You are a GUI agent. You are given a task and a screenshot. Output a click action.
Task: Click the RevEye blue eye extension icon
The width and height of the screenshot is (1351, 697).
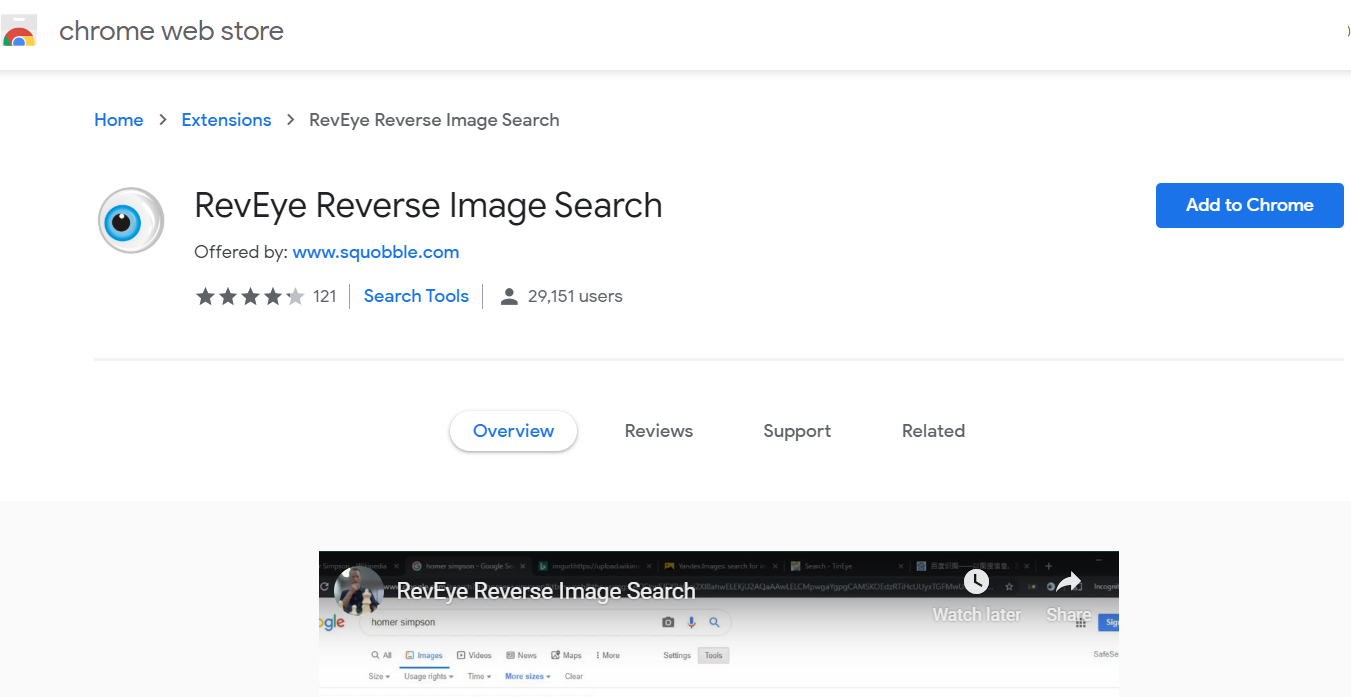coord(131,220)
